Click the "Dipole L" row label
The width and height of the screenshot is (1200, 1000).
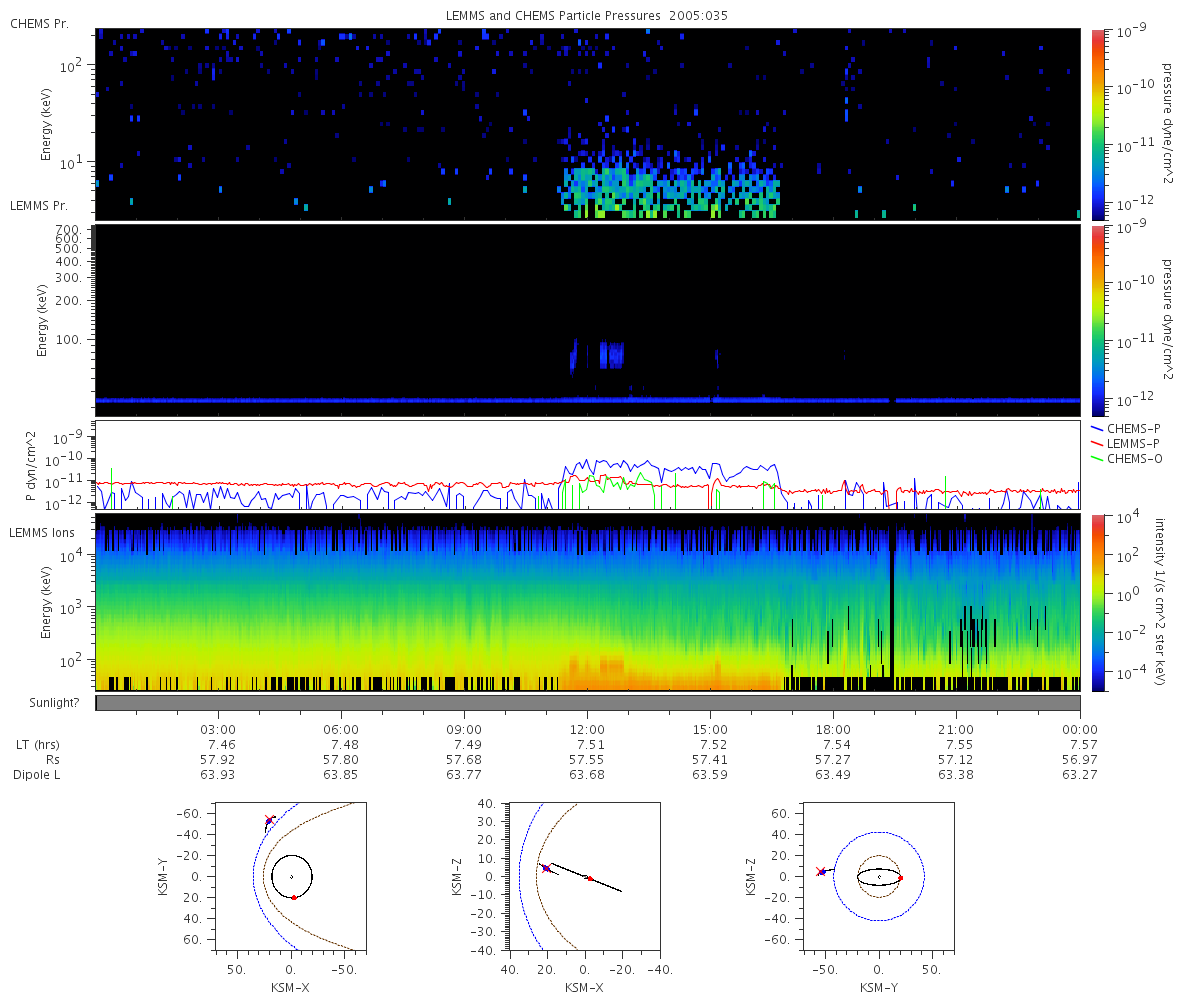pos(36,775)
